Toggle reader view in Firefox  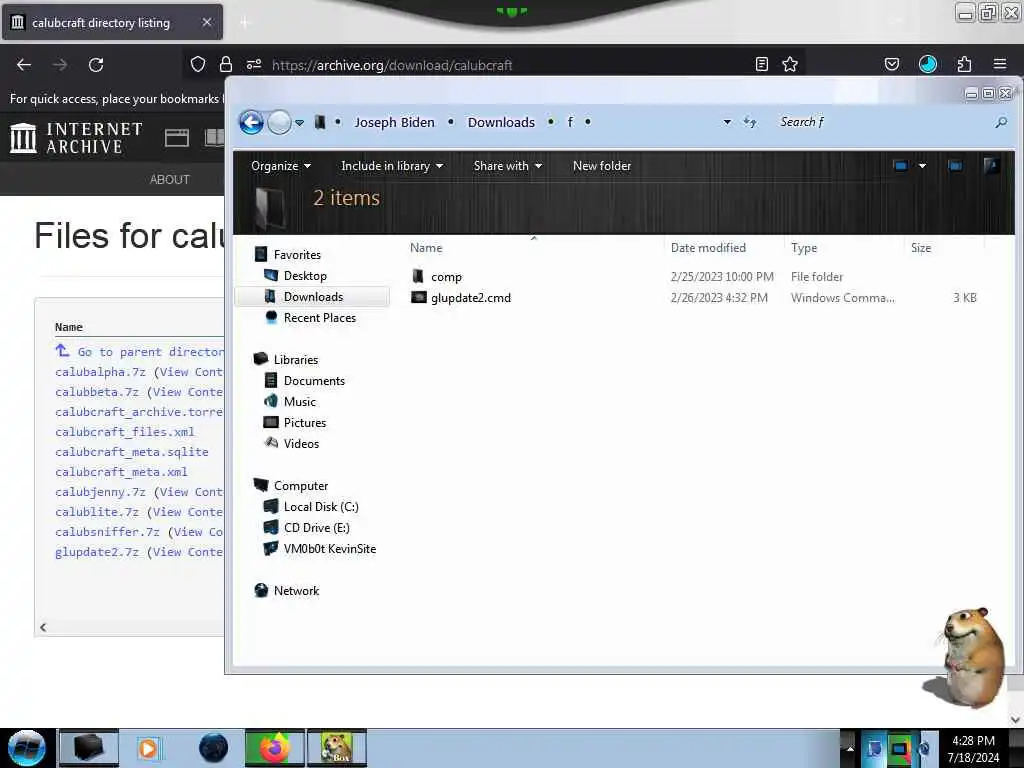[761, 64]
